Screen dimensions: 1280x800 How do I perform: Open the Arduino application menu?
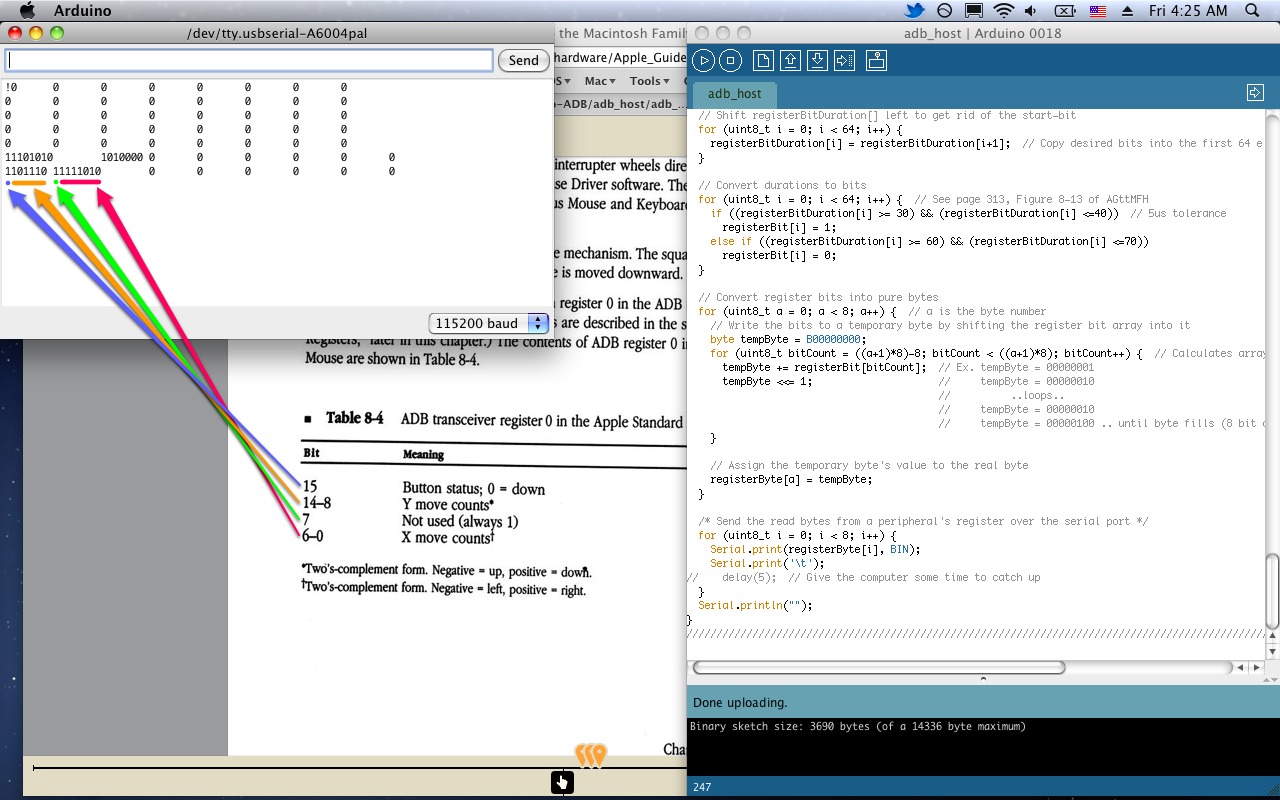tap(82, 11)
